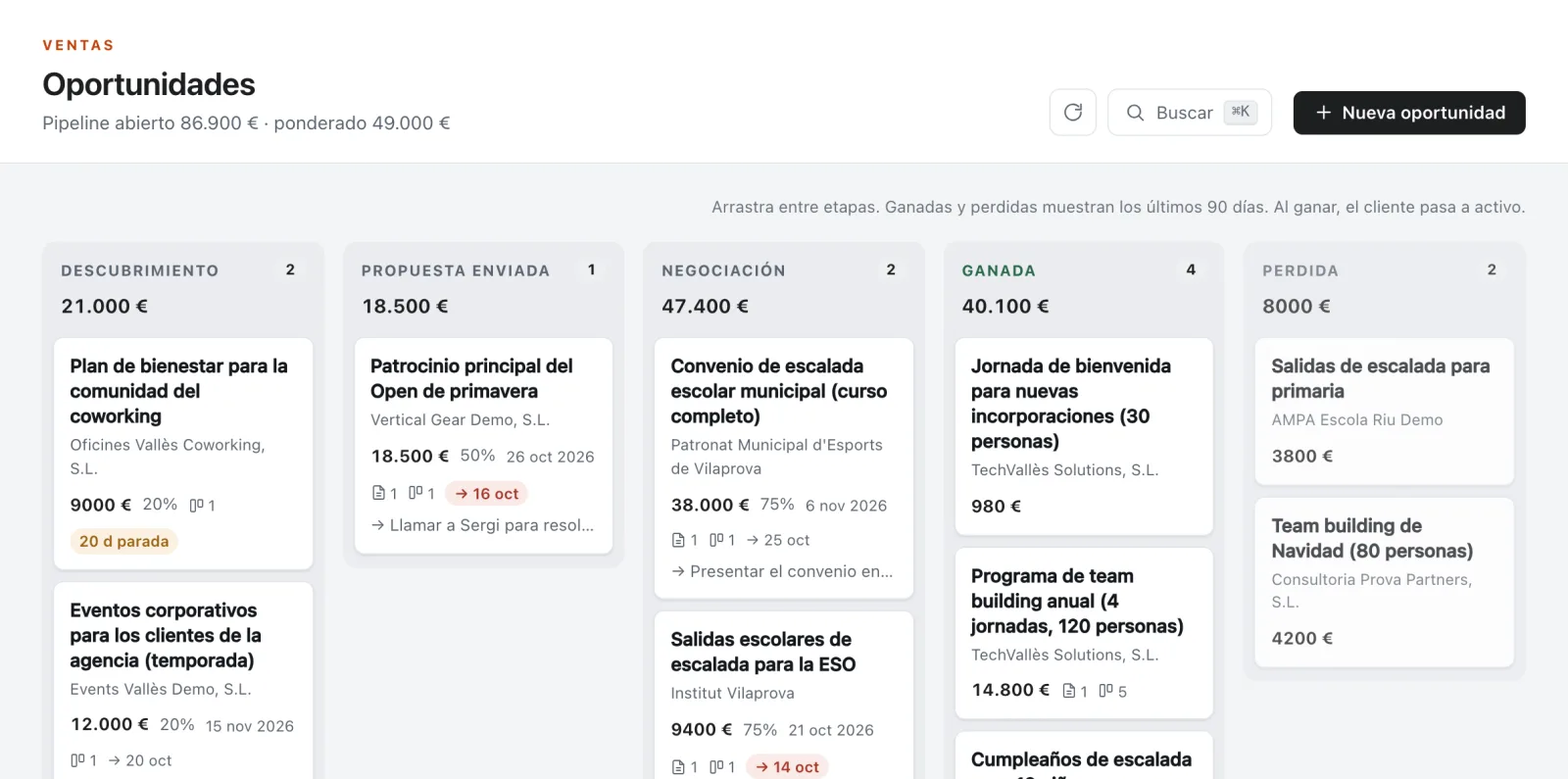1568x779 pixels.
Task: Click the Negociación column header
Action: click(723, 270)
